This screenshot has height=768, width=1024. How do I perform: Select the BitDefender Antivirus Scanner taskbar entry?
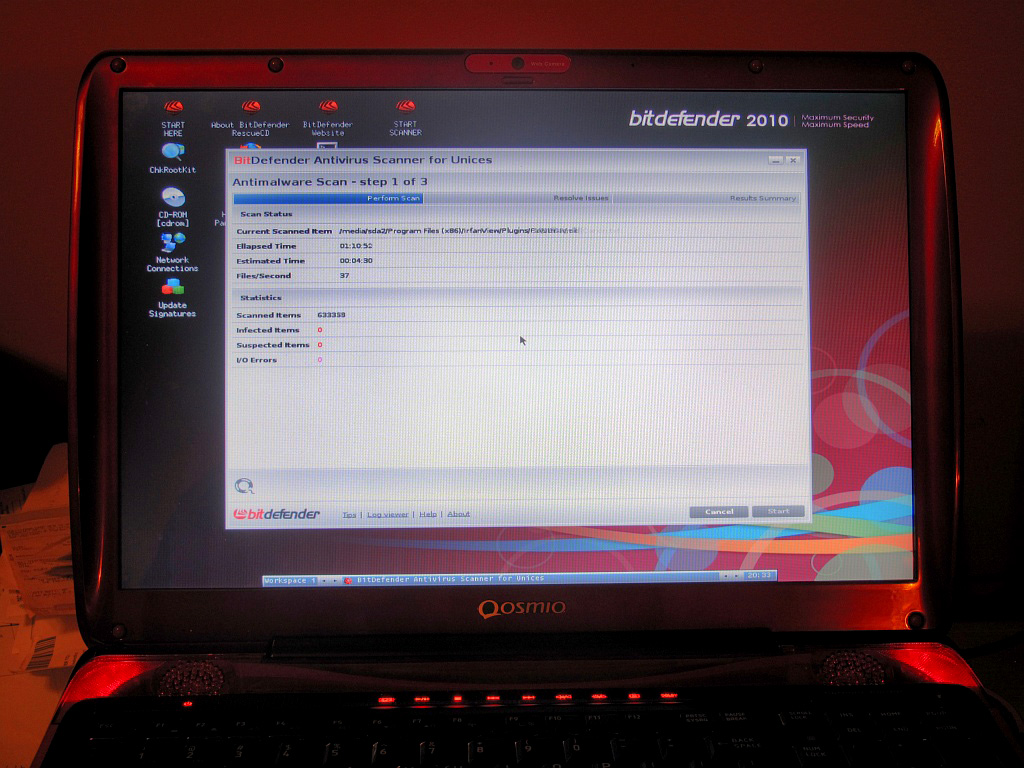pos(450,579)
